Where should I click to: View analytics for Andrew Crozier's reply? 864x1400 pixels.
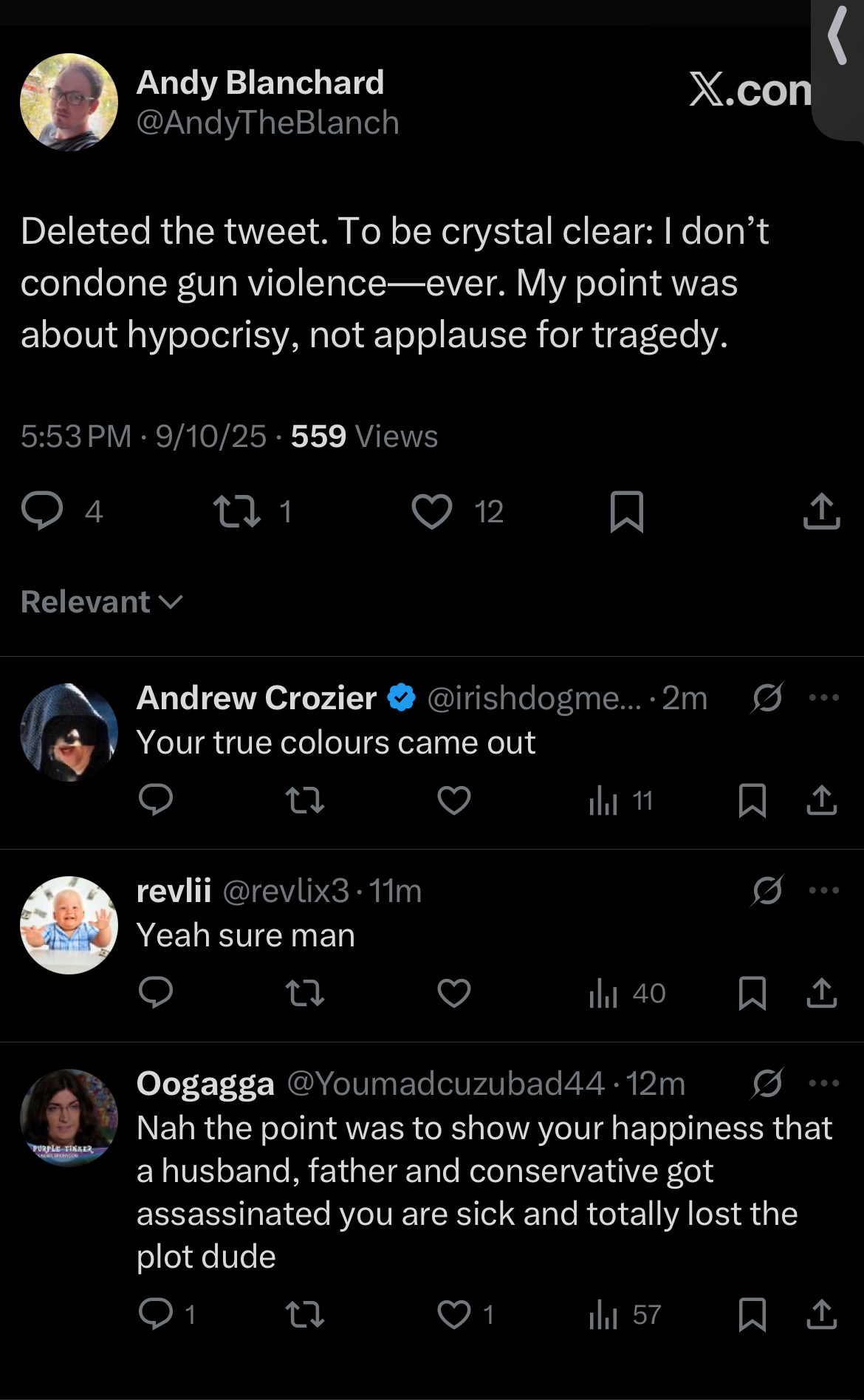pos(621,801)
